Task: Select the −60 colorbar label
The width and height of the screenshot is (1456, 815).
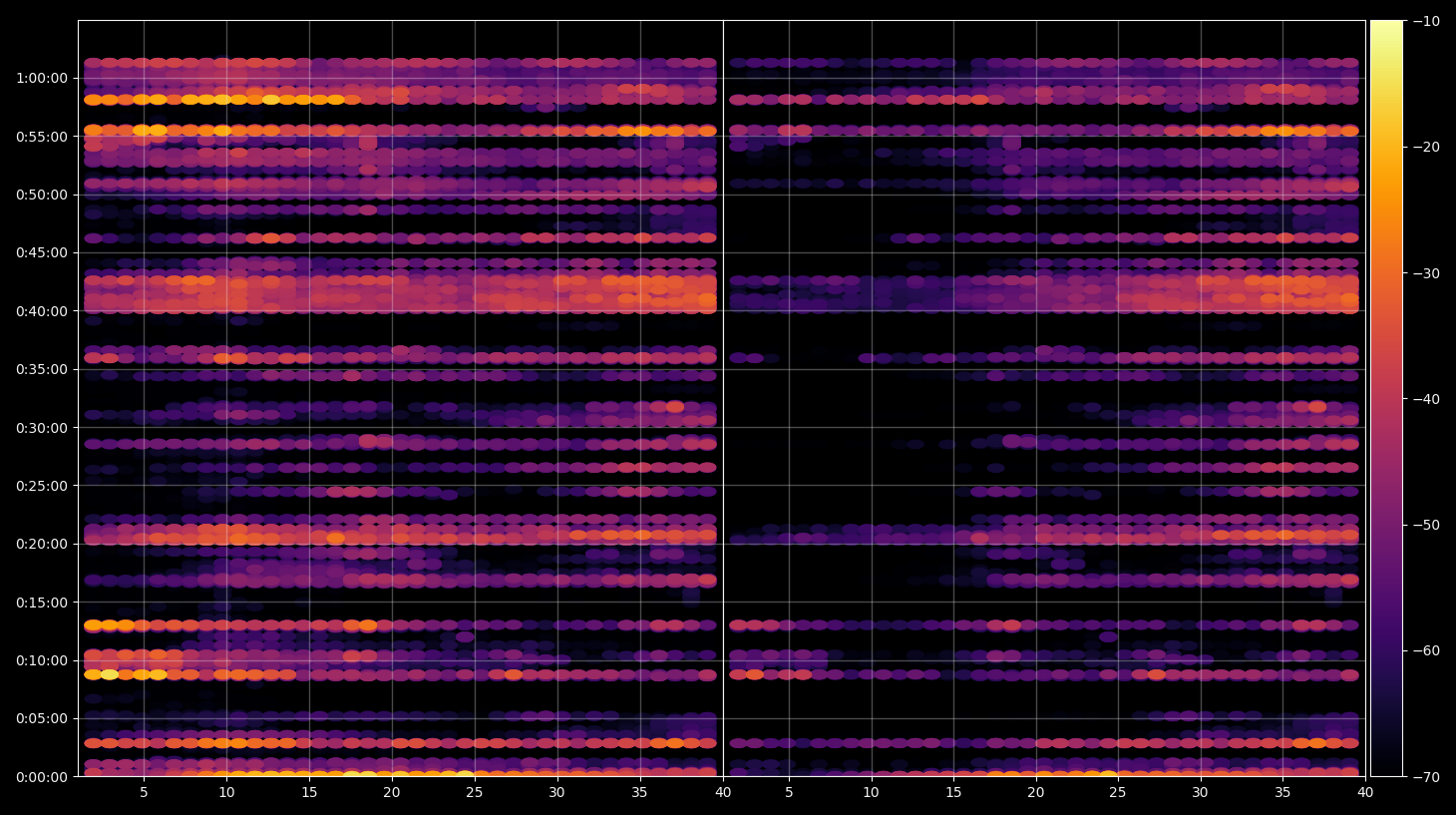Action: pyautogui.click(x=1427, y=650)
